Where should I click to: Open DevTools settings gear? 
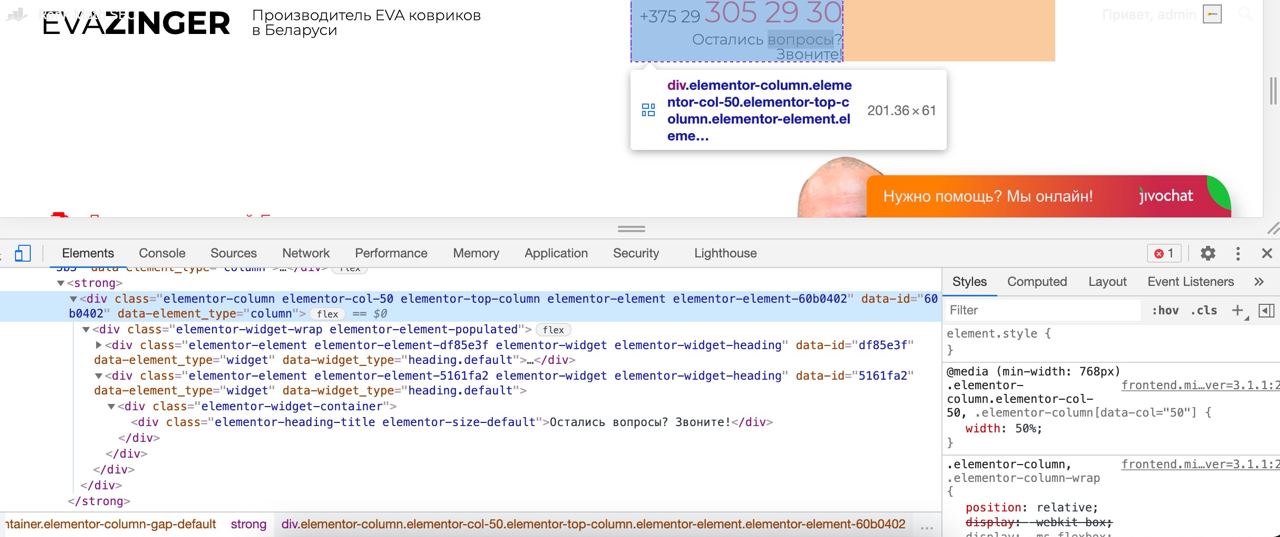[1208, 253]
